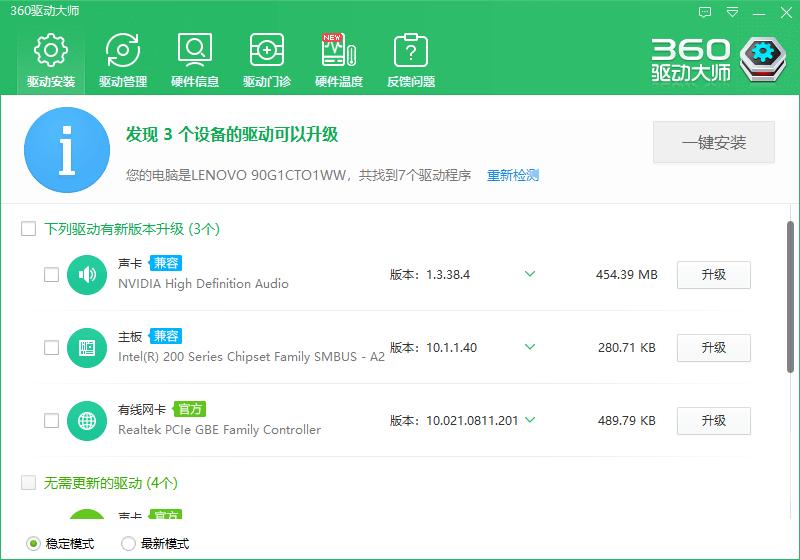The height and width of the screenshot is (560, 800).
Task: Click the Realtek PCIe GBE Family Controller text
Action: (x=219, y=429)
